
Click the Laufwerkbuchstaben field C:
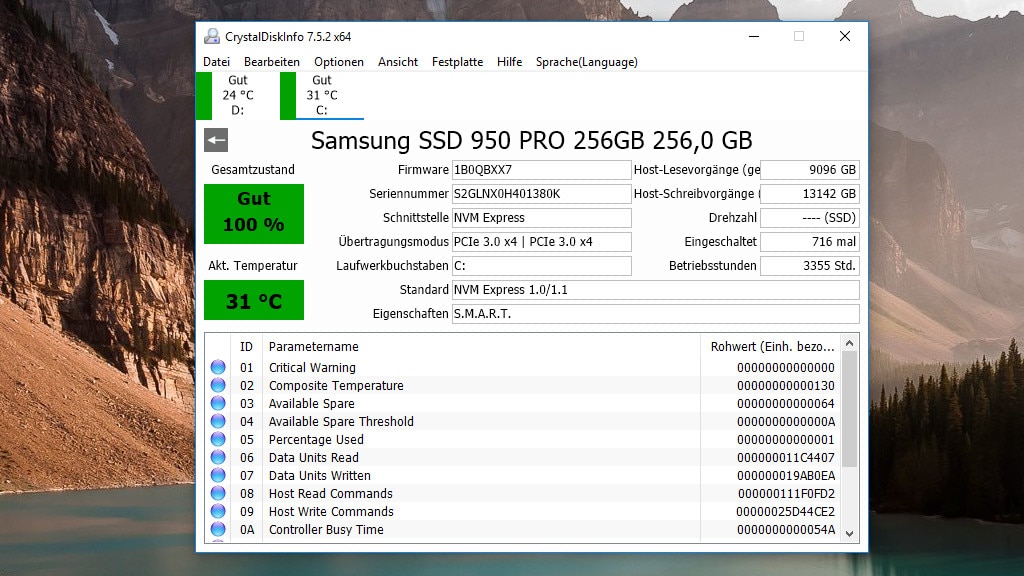coord(541,266)
